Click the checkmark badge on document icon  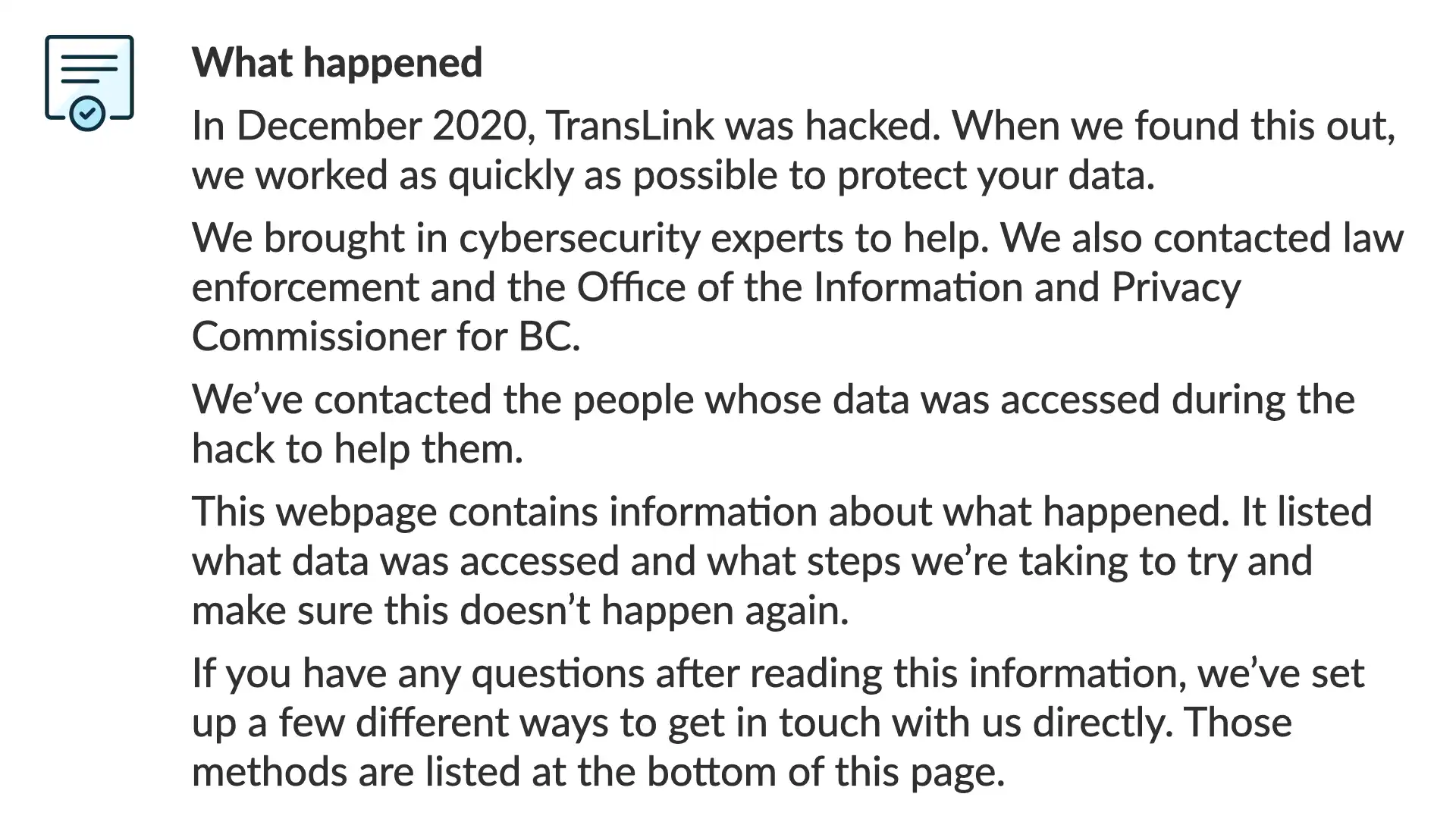pyautogui.click(x=88, y=114)
